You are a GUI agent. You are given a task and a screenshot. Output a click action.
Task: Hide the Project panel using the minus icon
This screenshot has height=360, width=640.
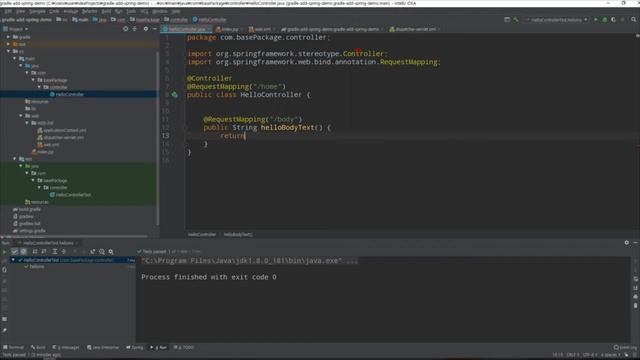tap(154, 29)
